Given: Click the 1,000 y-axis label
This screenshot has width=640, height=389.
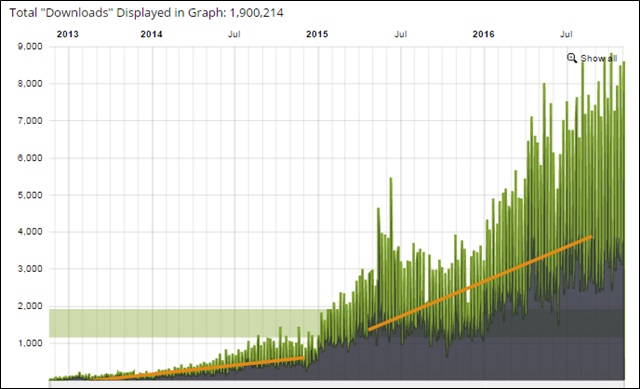Looking at the screenshot, I should tap(30, 343).
